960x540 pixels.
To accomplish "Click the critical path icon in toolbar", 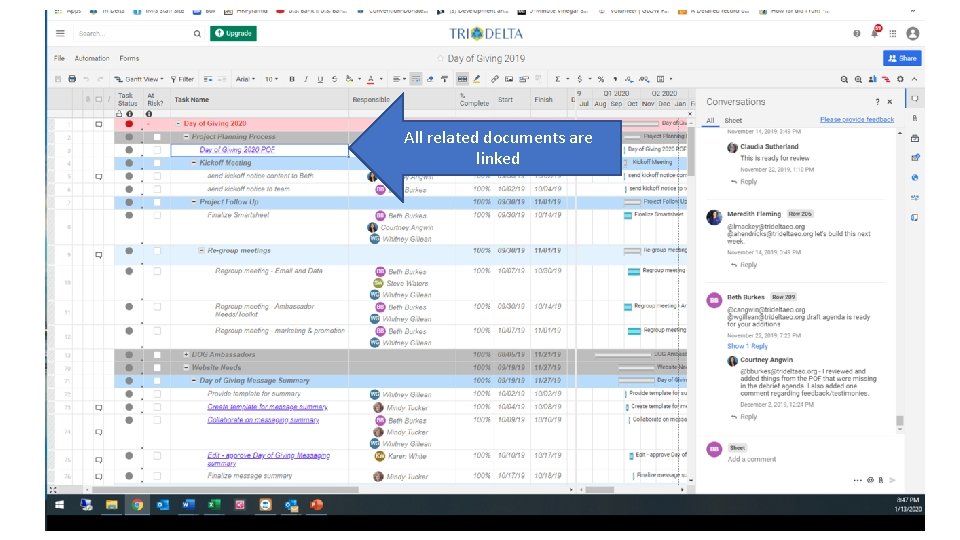I will [886, 79].
